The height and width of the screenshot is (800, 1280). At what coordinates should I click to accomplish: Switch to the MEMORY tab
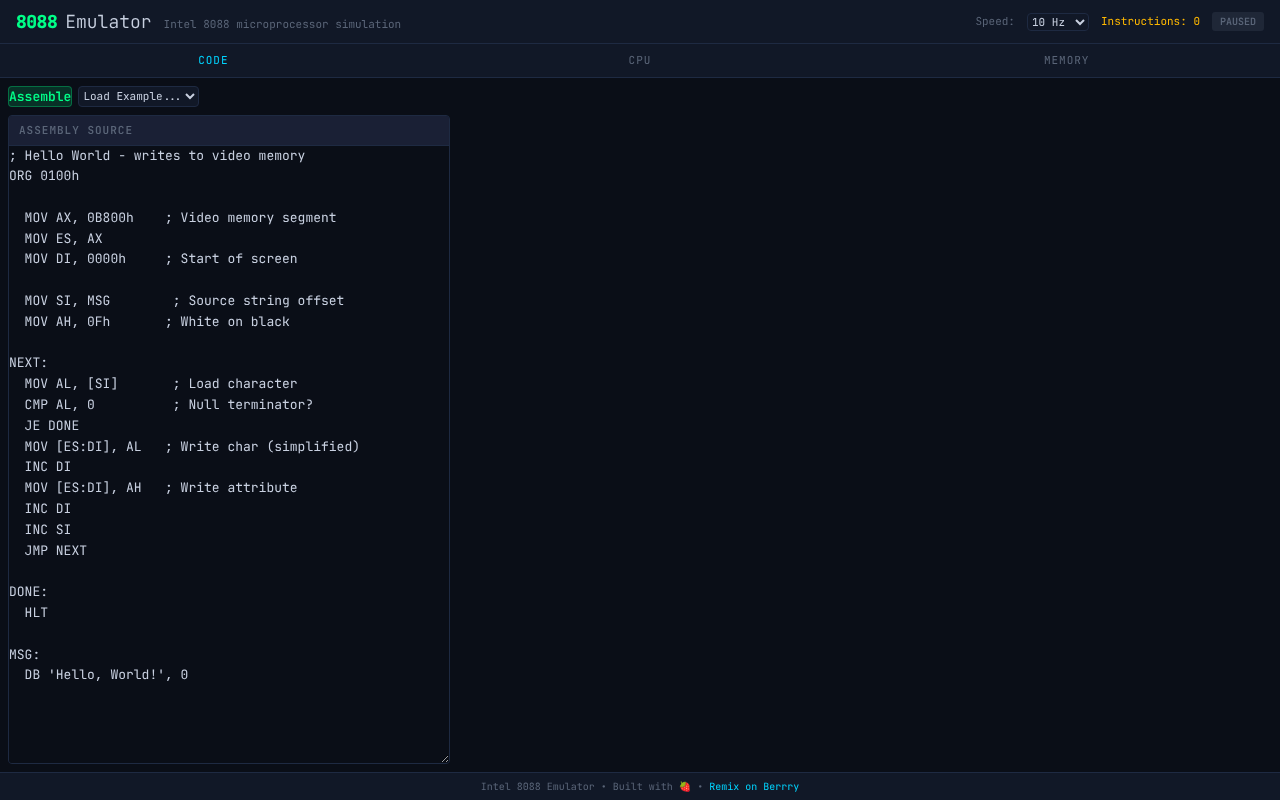[x=1066, y=61]
